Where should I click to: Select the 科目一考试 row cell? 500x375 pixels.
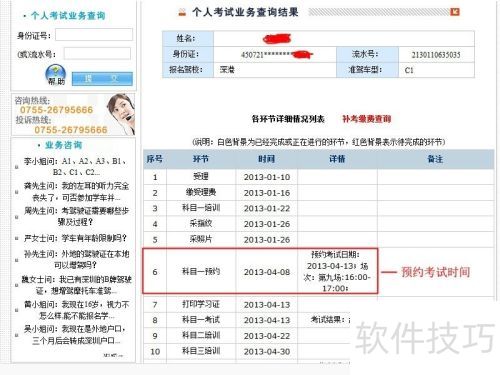(201, 320)
